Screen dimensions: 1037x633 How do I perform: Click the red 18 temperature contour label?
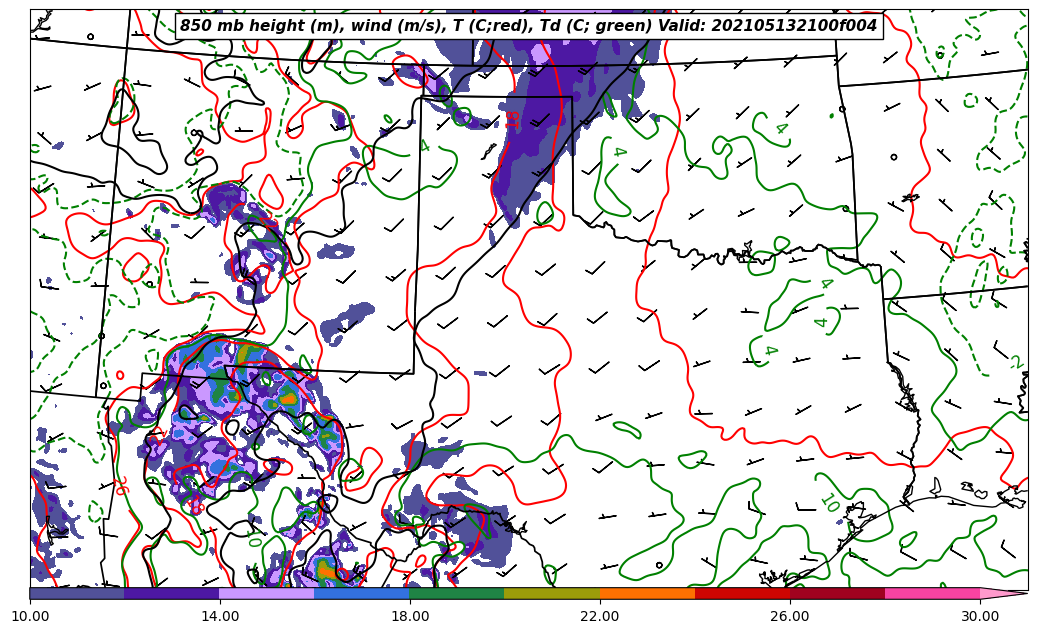click(512, 118)
